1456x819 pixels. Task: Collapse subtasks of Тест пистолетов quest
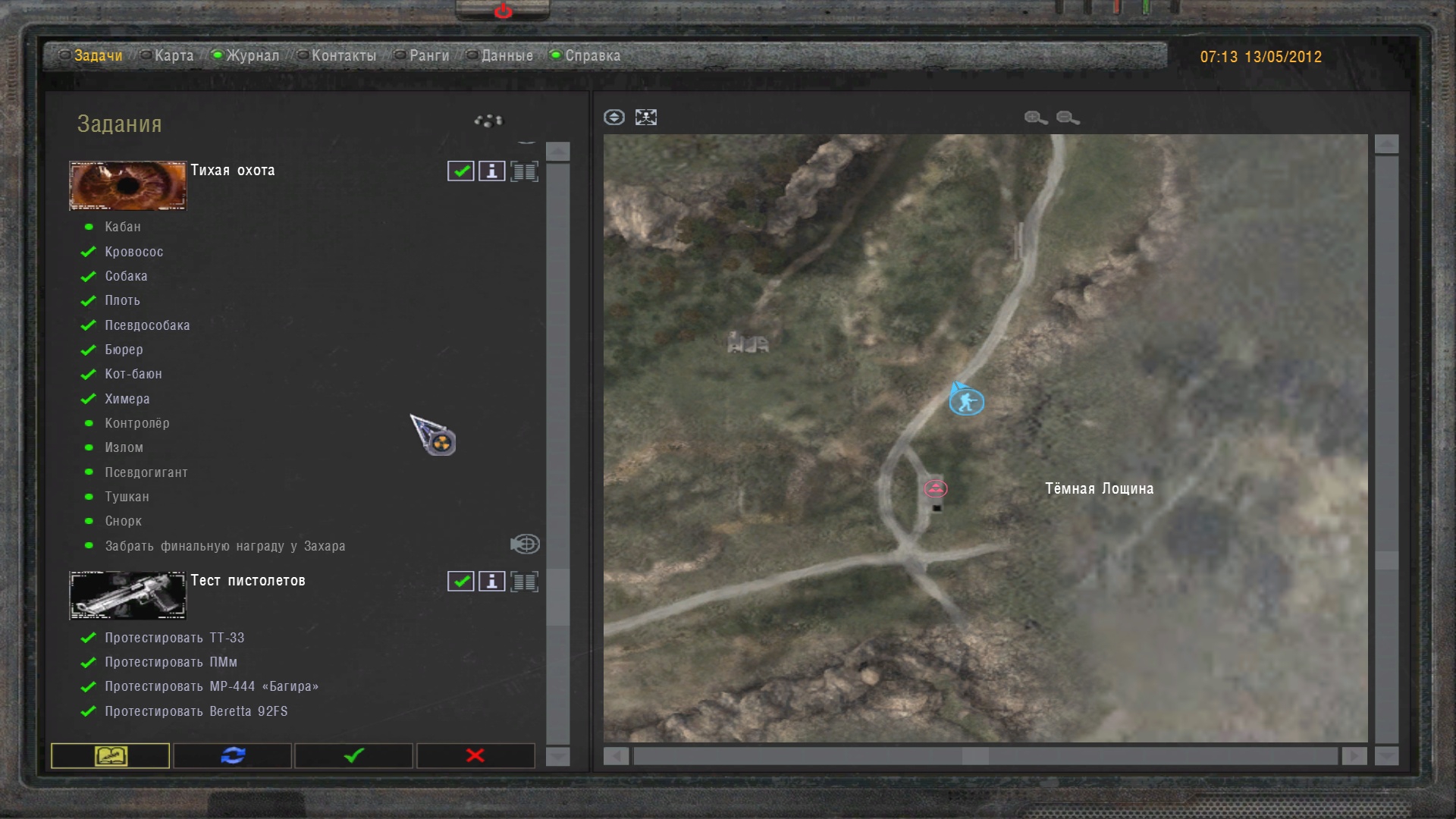coord(524,582)
